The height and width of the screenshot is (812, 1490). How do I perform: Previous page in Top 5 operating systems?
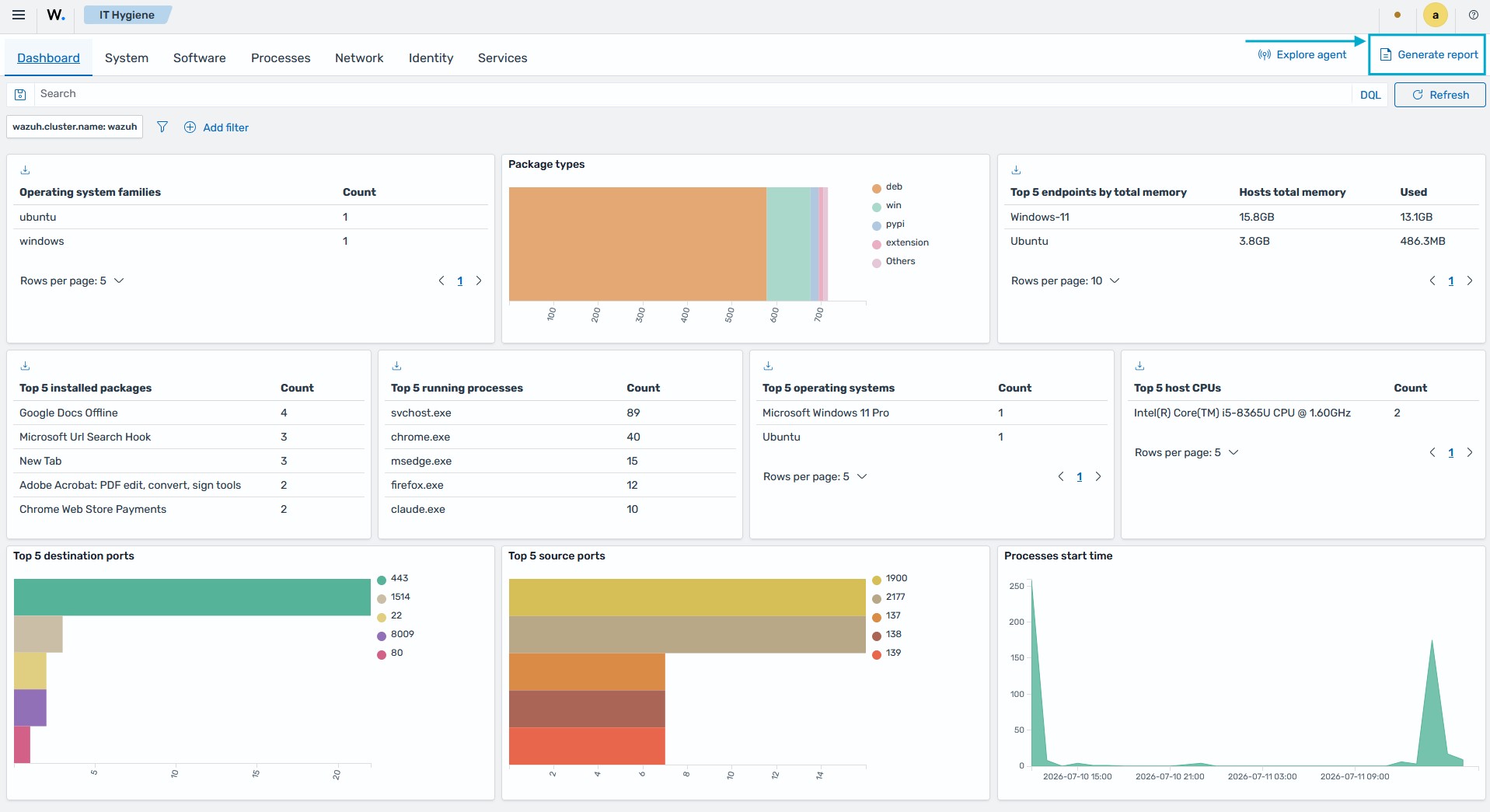1061,476
